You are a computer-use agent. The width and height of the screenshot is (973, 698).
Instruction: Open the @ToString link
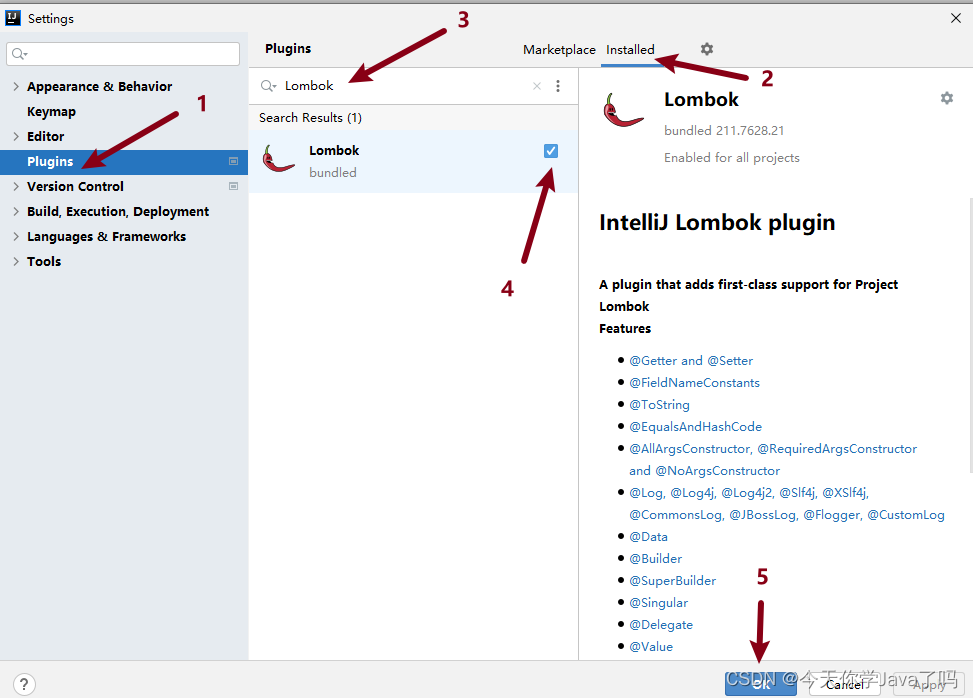click(659, 405)
